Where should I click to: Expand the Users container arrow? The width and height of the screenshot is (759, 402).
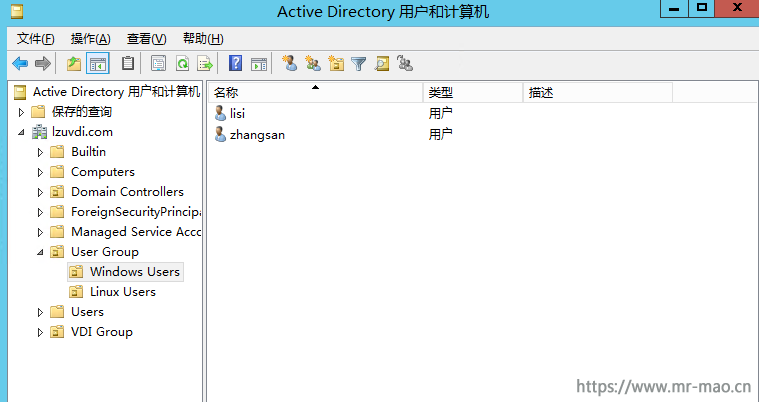pyautogui.click(x=41, y=312)
